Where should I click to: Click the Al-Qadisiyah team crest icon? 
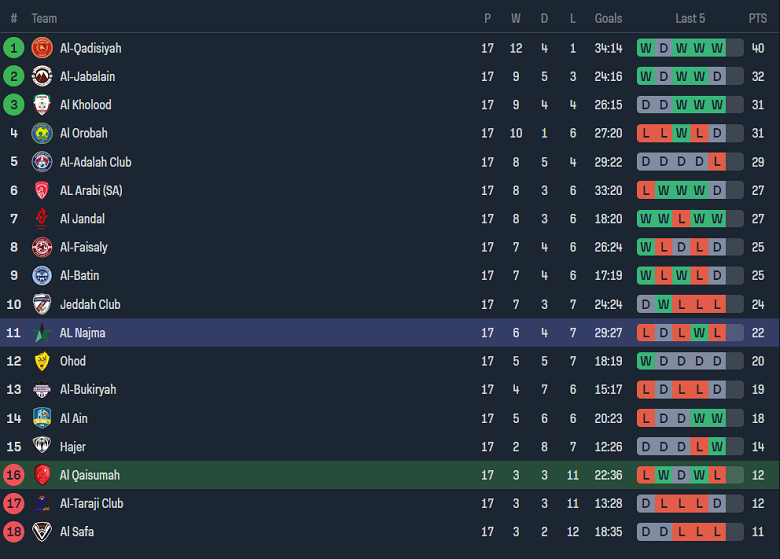42,48
